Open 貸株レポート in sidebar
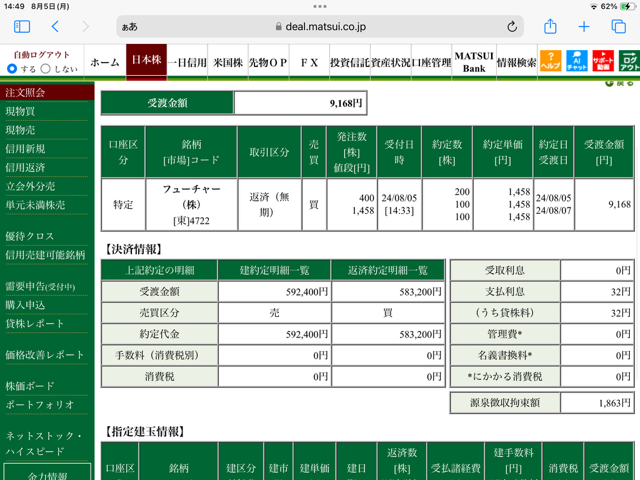The image size is (640, 480). pyautogui.click(x=34, y=324)
